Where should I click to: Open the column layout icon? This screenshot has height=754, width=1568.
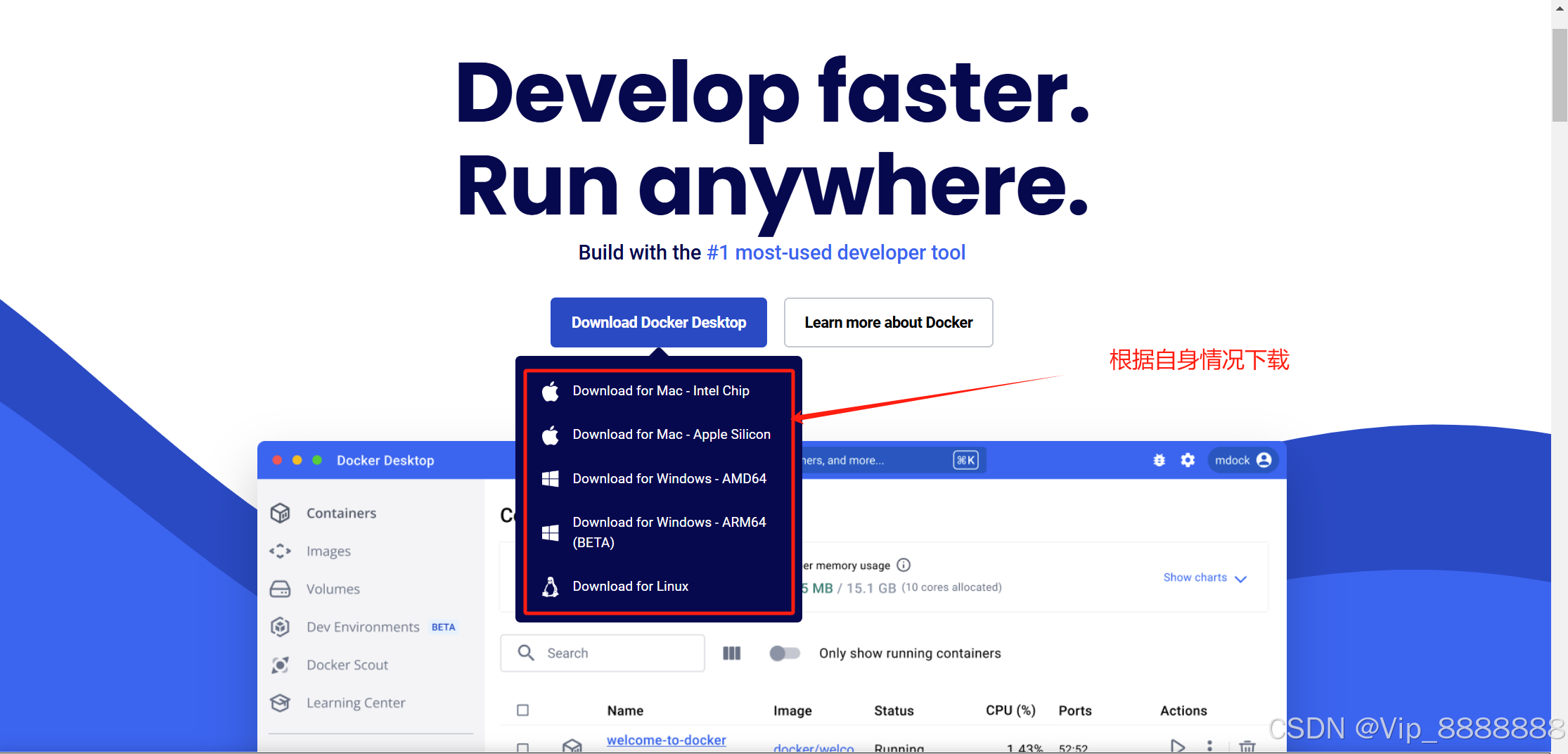click(x=731, y=653)
